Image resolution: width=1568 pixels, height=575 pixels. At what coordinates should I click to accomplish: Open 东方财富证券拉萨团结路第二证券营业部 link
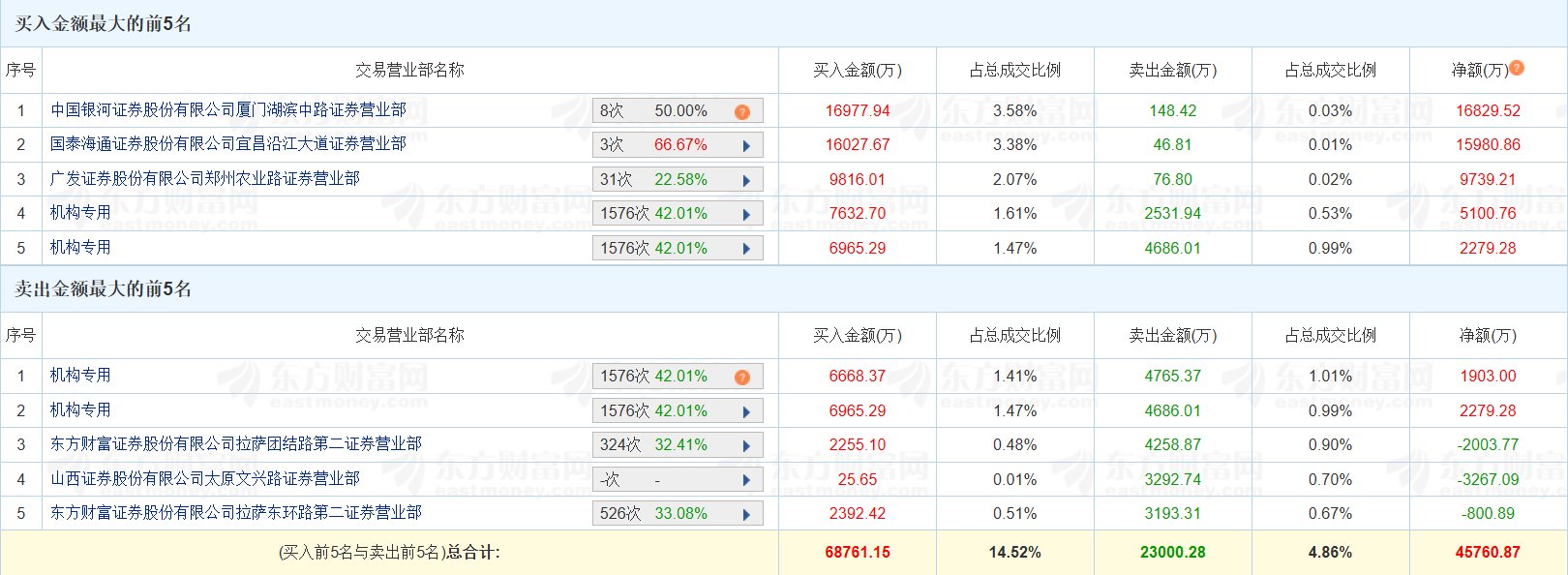tap(236, 444)
